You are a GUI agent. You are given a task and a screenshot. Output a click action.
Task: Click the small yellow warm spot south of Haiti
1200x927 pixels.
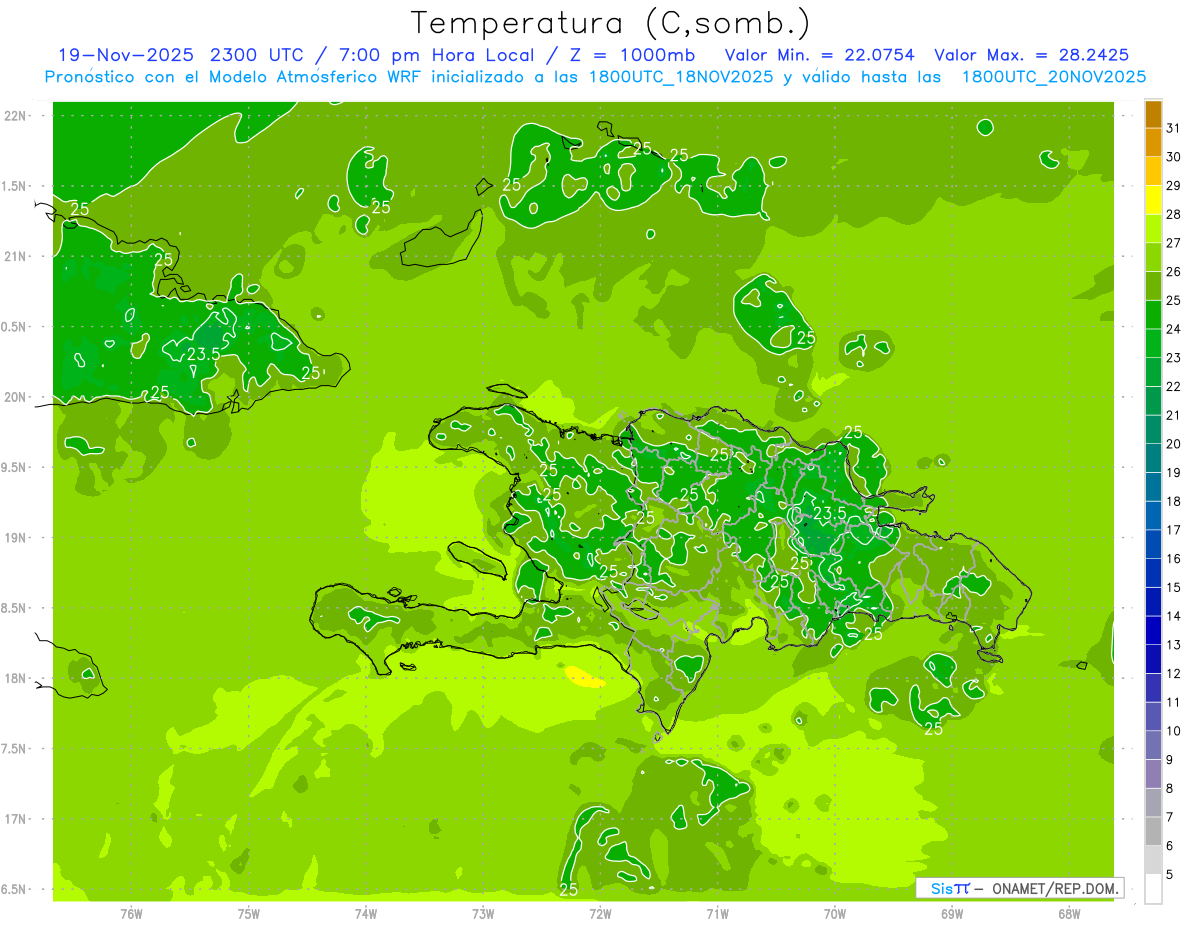[584, 678]
